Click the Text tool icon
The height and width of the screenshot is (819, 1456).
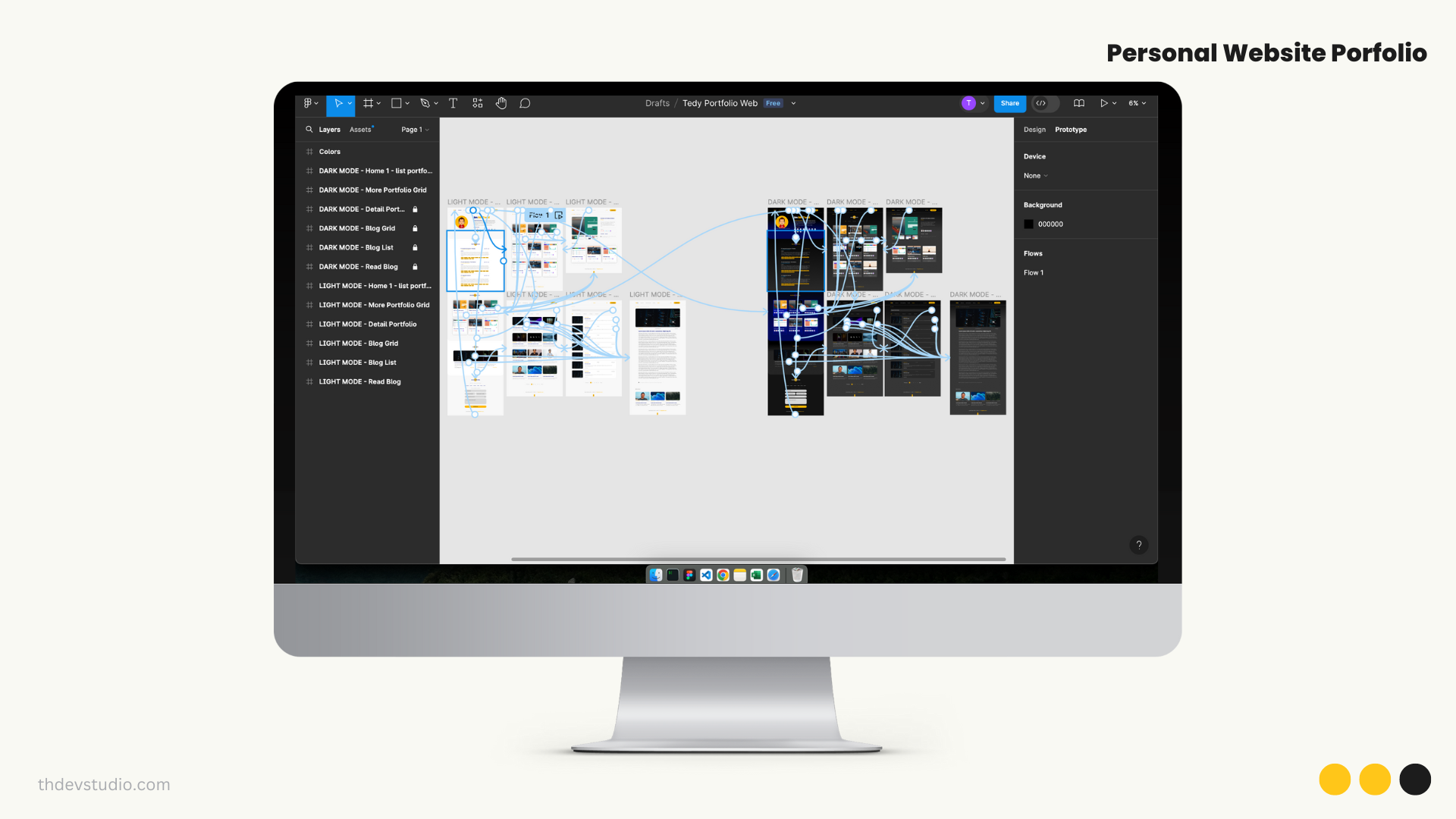[x=452, y=103]
